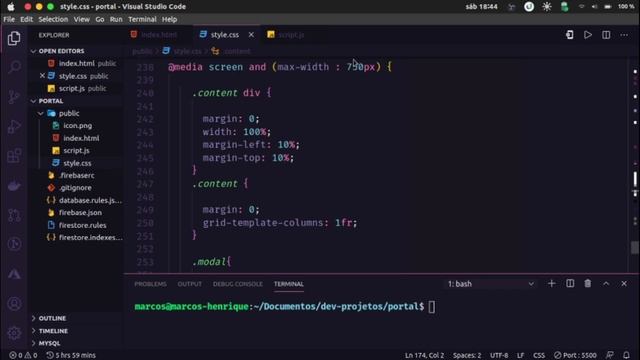The image size is (640, 360).
Task: Click the editor vertical scrollbar thumb
Action: click(x=635, y=247)
